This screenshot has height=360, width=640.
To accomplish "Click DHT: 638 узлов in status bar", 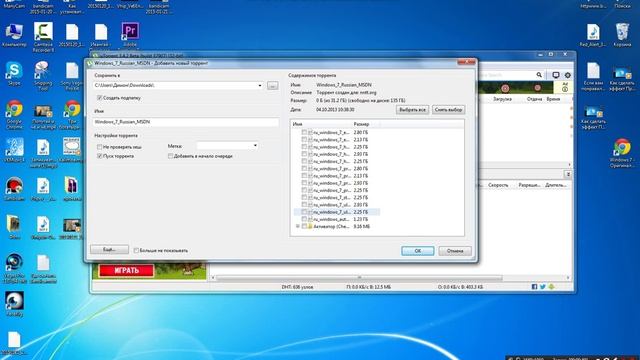I will tap(297, 287).
